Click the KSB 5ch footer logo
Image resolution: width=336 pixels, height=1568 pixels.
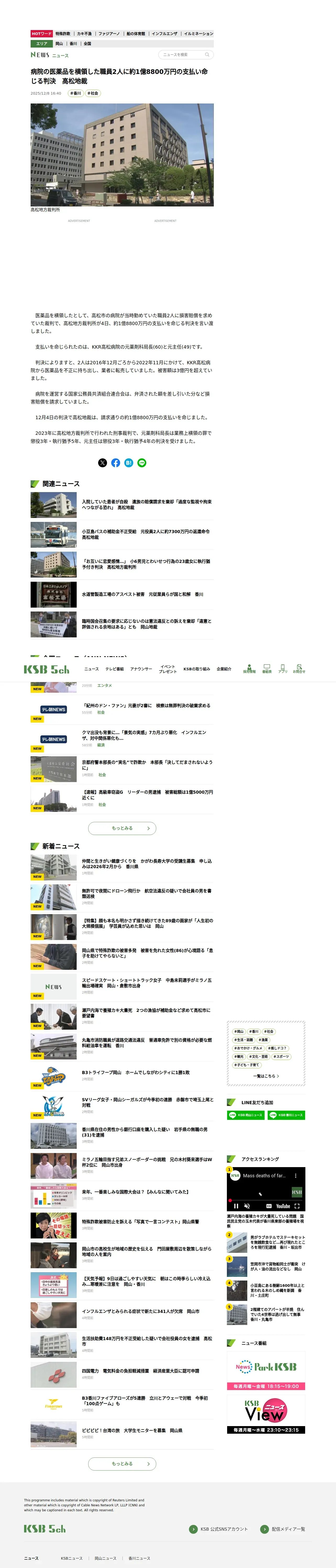[44, 1529]
